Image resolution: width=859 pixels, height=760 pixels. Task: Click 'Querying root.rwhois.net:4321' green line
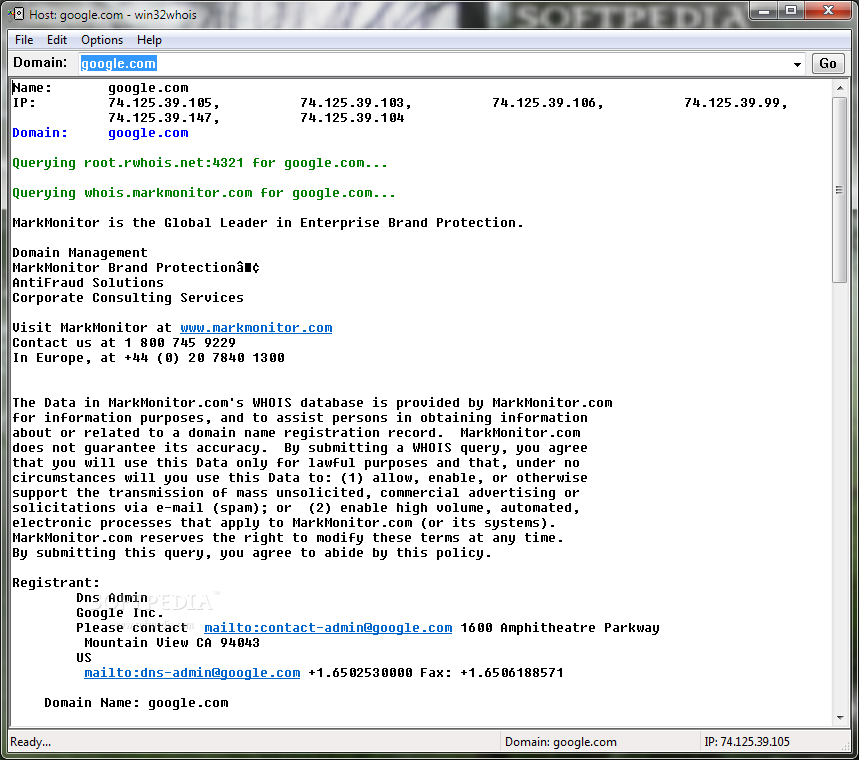199,163
